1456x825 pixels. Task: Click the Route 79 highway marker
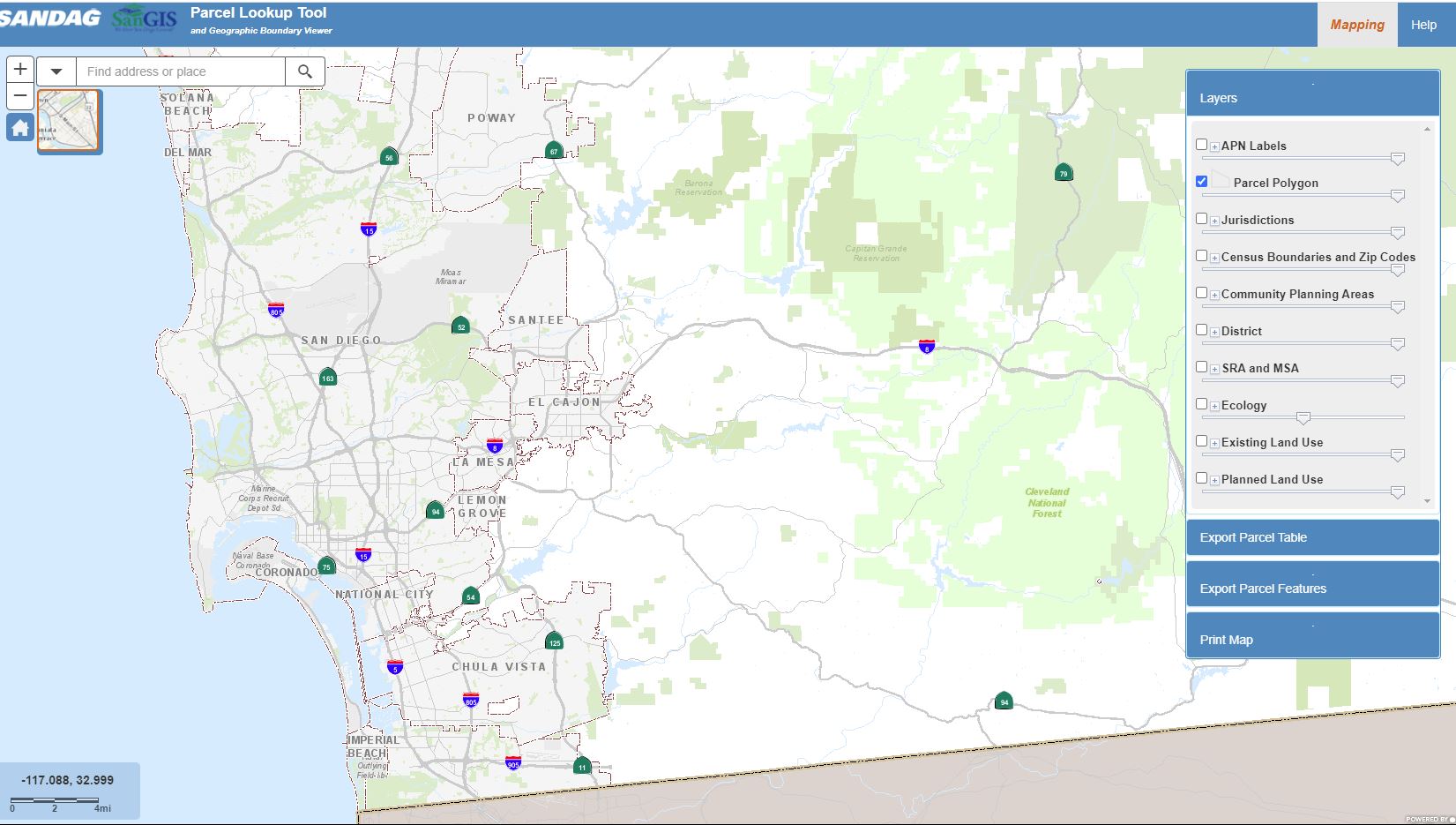(x=1064, y=173)
